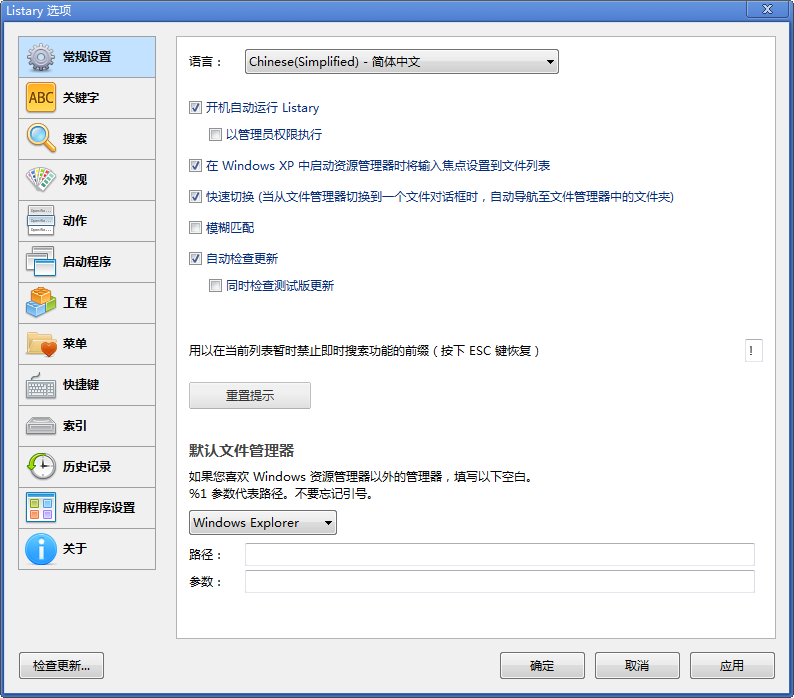
Task: Click the 检查更新... button
Action: coord(61,665)
